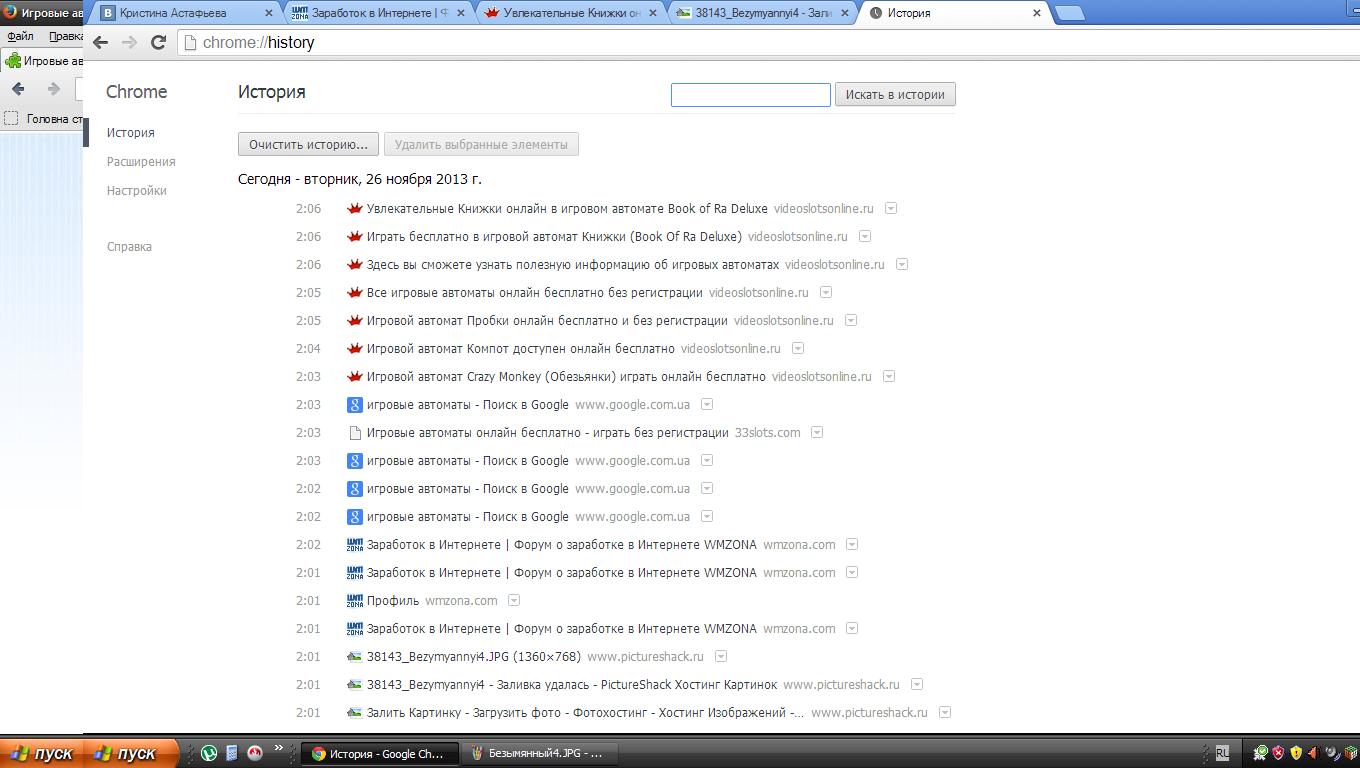The height and width of the screenshot is (768, 1360).
Task: Click the page icon in Chrome's address bar
Action: click(190, 42)
